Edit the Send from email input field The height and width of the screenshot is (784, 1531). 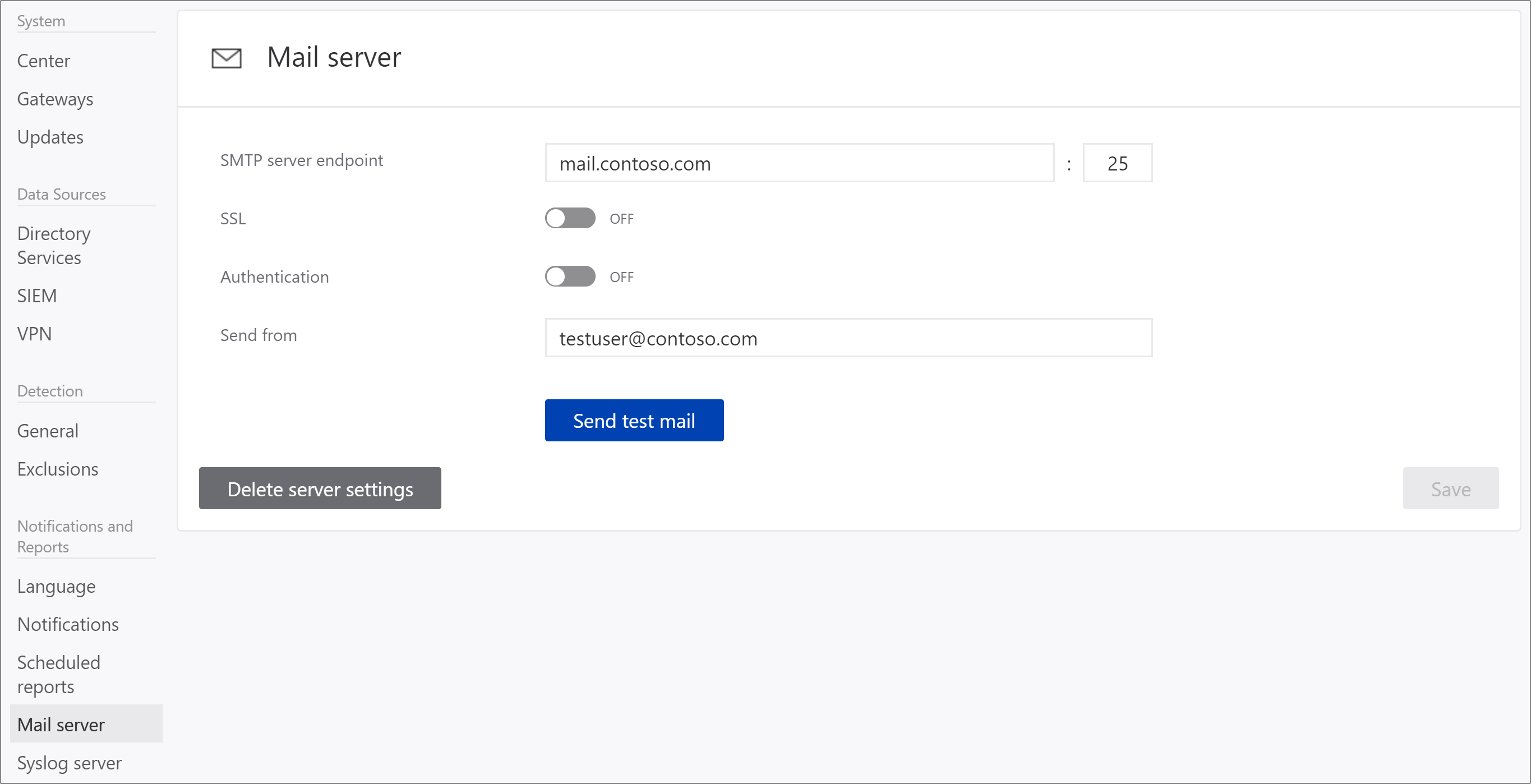[x=849, y=338]
